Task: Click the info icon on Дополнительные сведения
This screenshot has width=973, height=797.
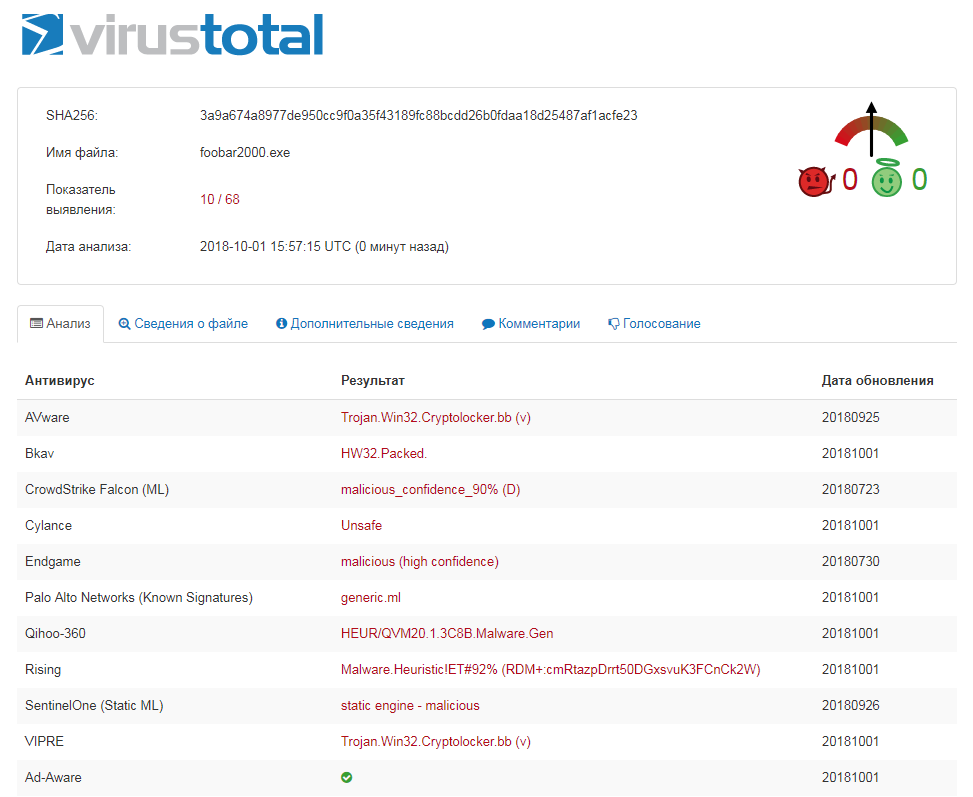Action: 282,323
